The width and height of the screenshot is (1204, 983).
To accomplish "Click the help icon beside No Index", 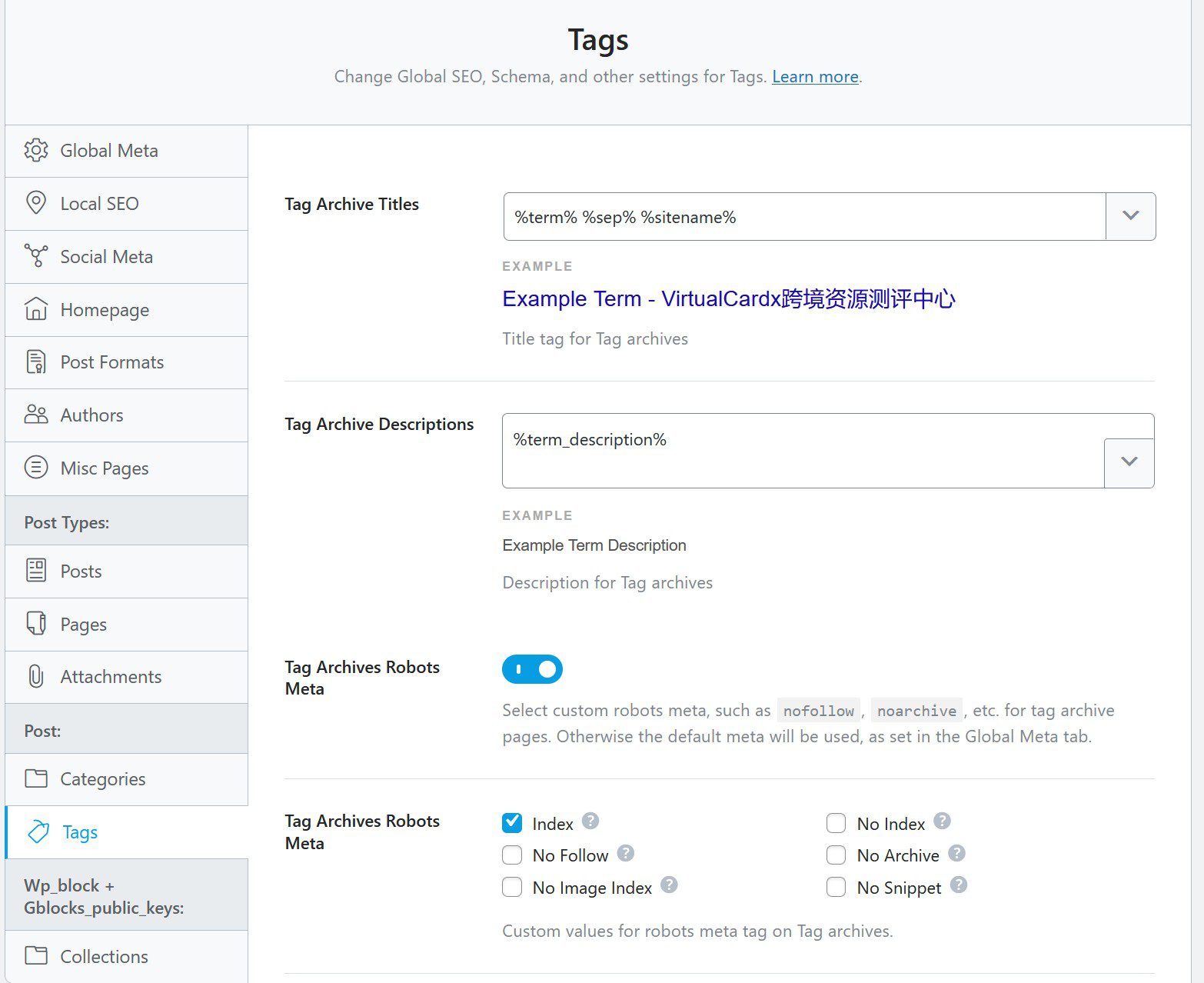I will [x=942, y=821].
